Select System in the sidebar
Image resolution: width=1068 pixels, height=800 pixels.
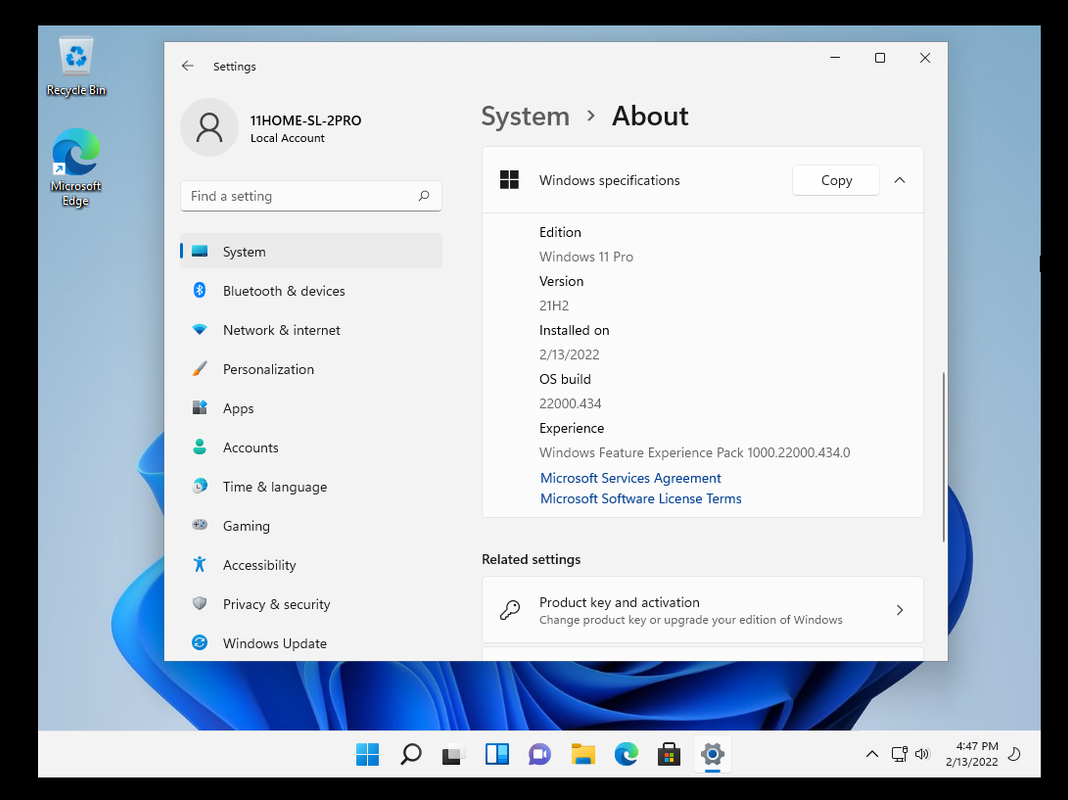311,251
